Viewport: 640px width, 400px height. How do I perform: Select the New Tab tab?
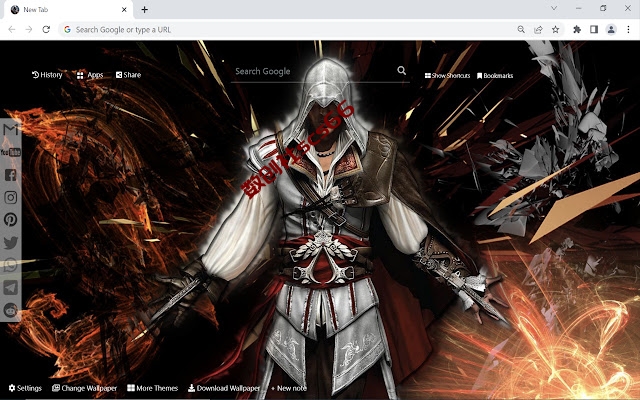tap(68, 10)
